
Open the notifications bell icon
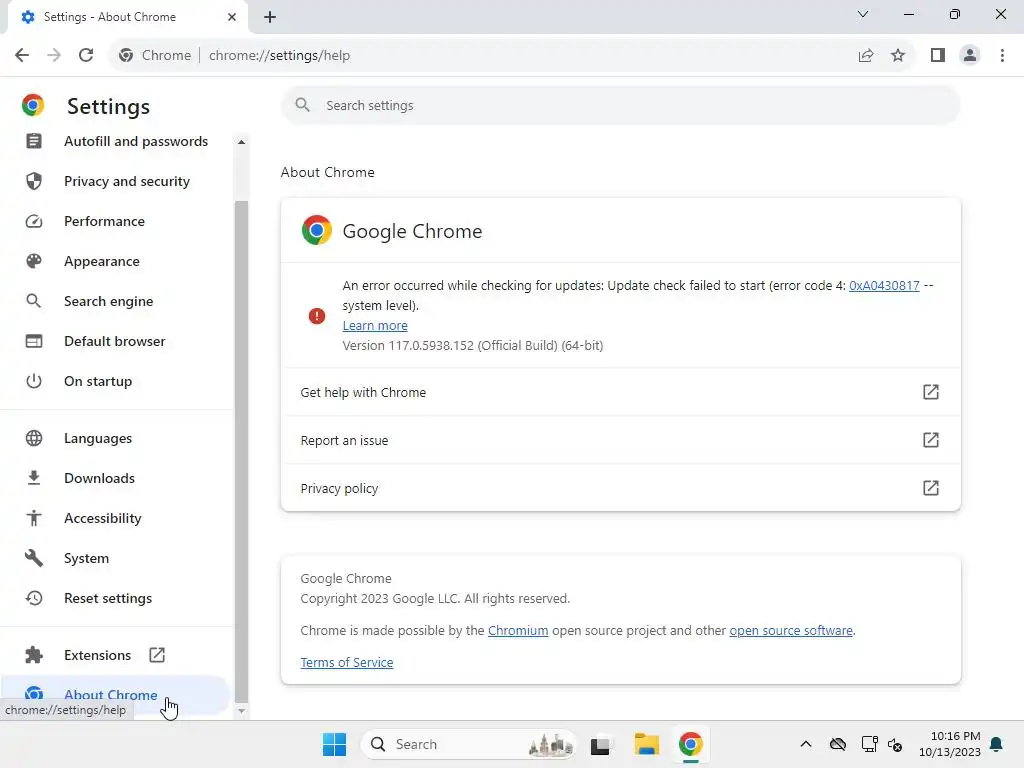click(x=997, y=744)
